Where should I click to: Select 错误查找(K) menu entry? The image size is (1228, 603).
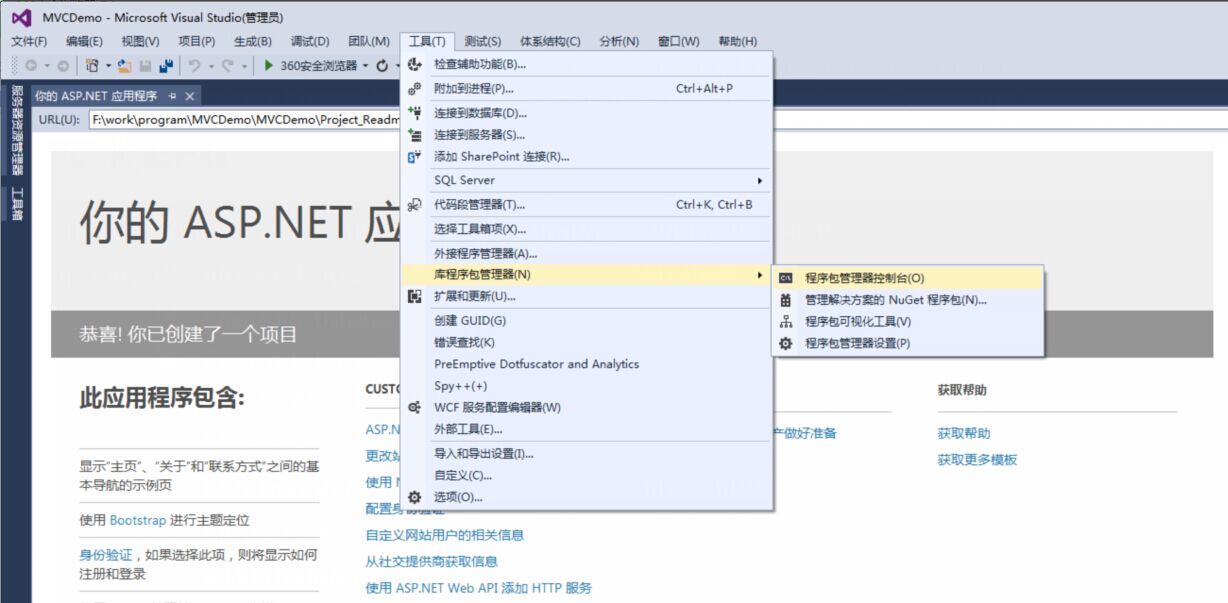coord(587,342)
